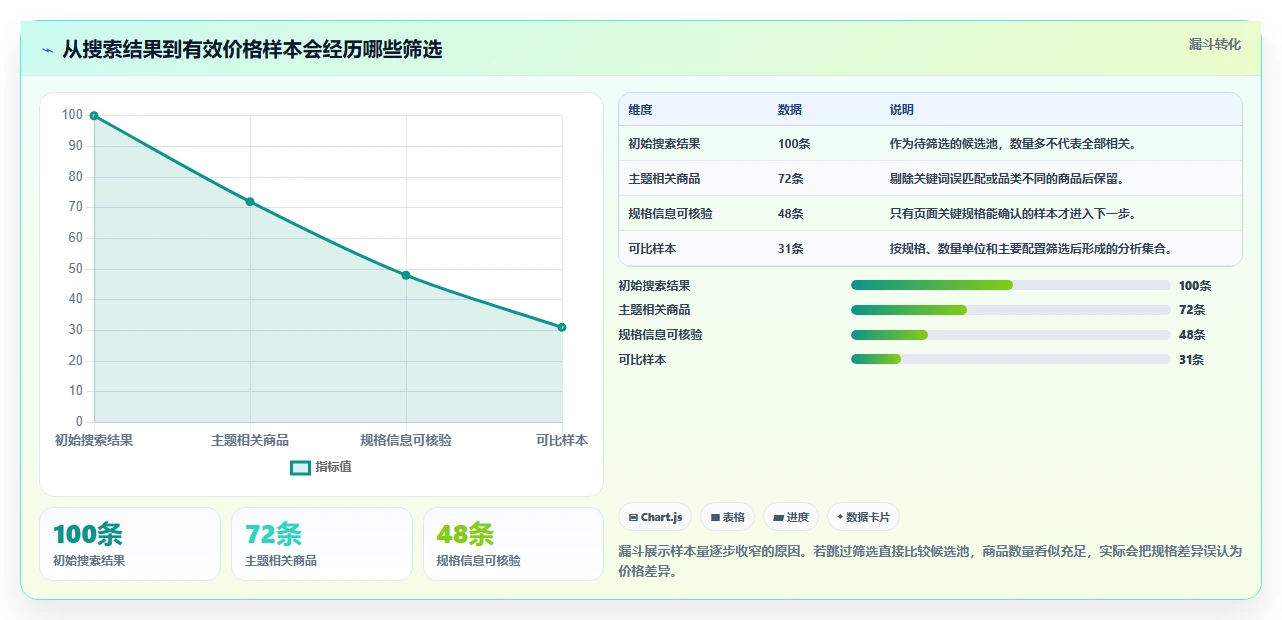This screenshot has width=1282, height=620.
Task: Click the lightning icon beside the title
Action: point(47,50)
